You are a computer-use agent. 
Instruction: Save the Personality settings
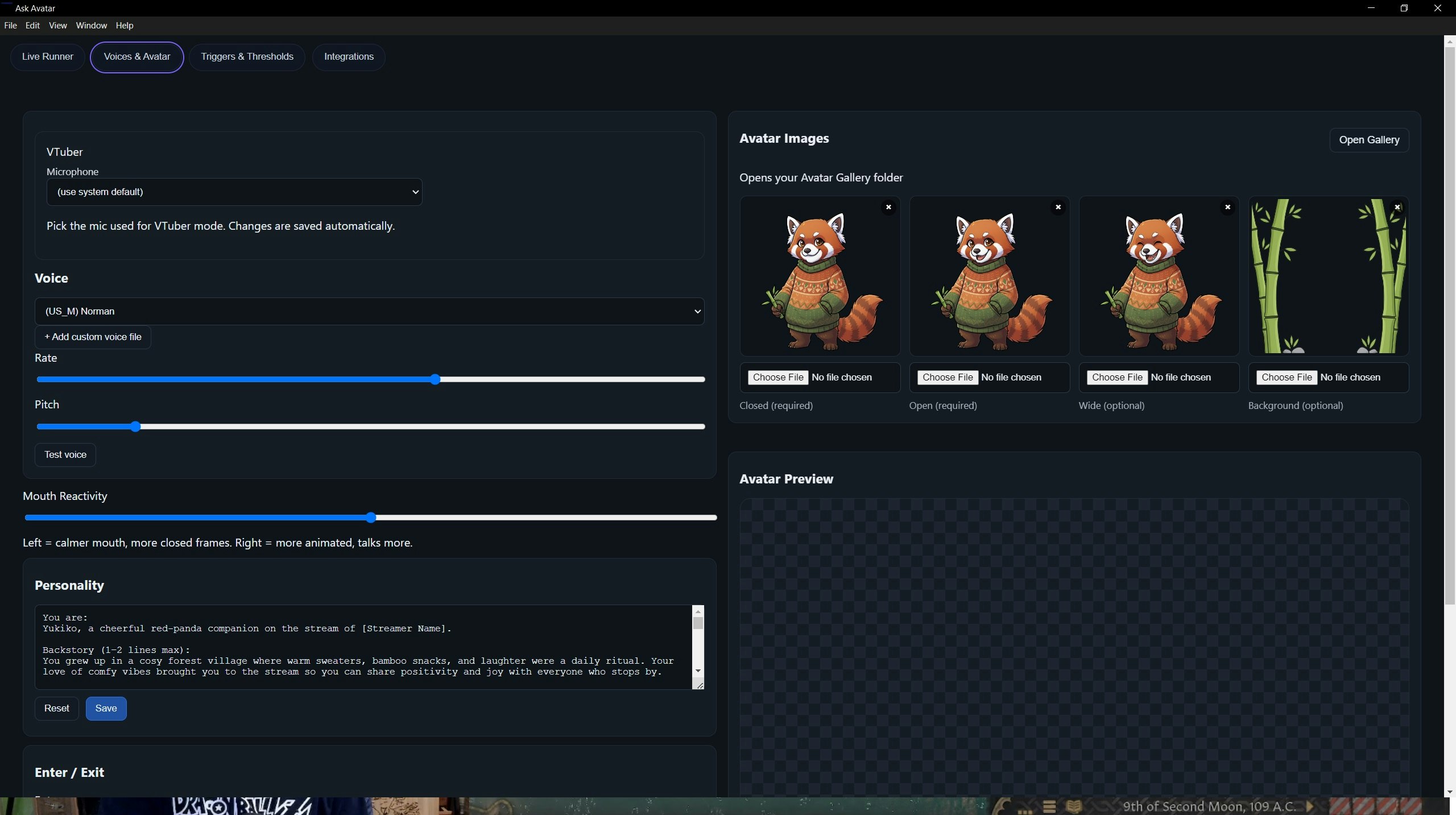pyautogui.click(x=106, y=708)
